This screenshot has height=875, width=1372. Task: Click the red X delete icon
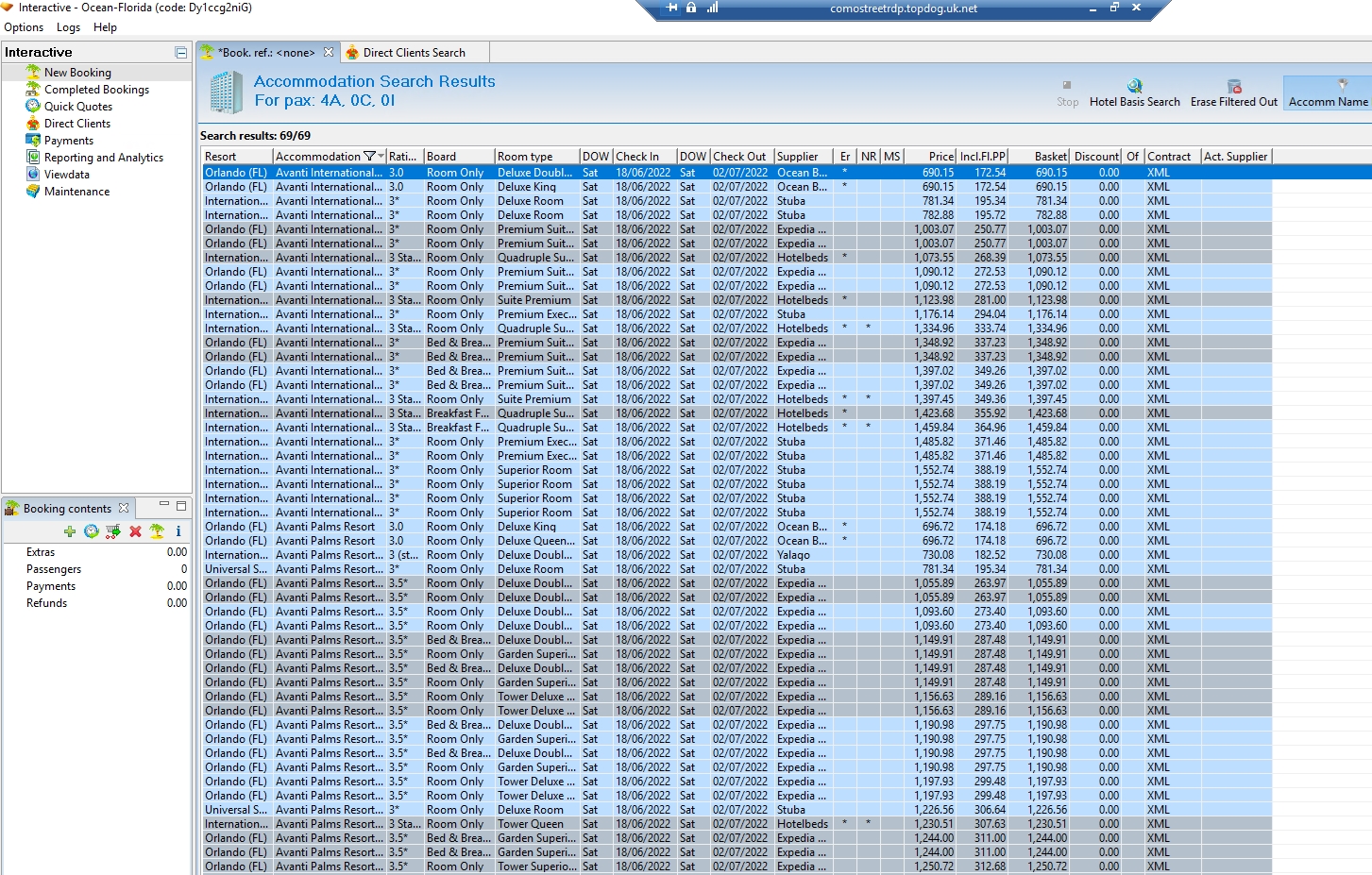point(135,531)
